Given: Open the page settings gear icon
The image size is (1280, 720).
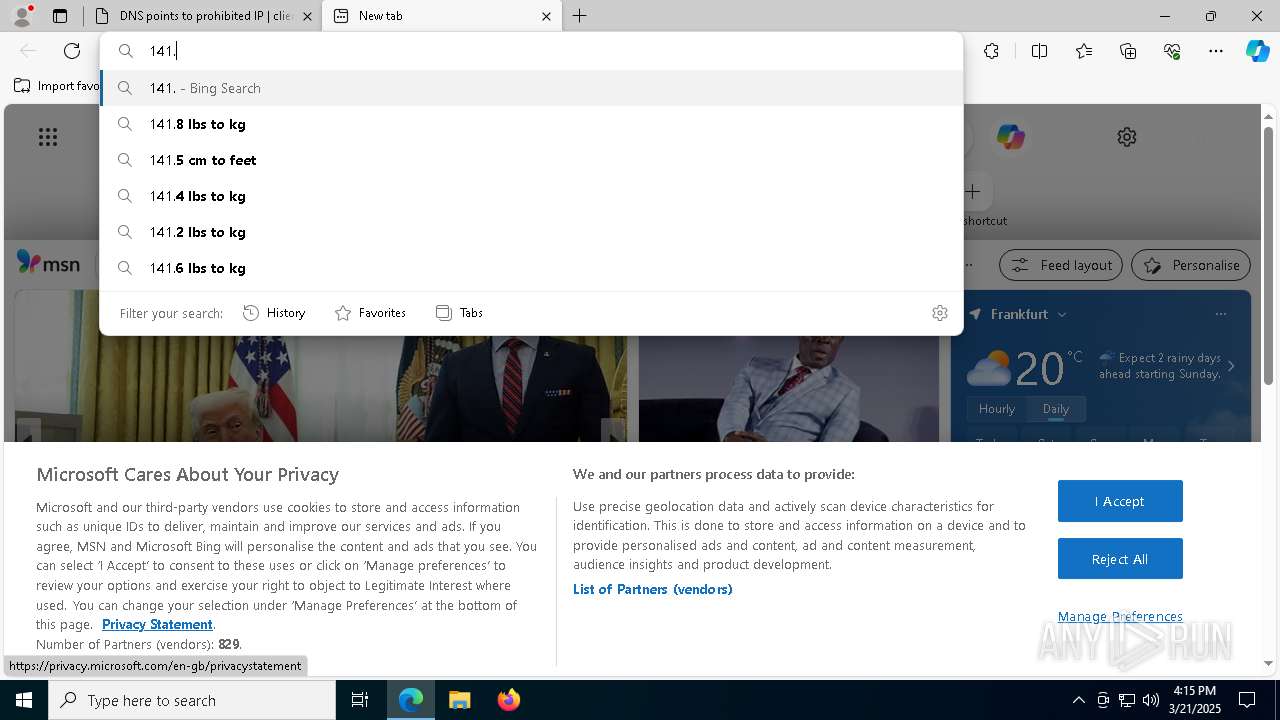Looking at the screenshot, I should click(x=1127, y=137).
